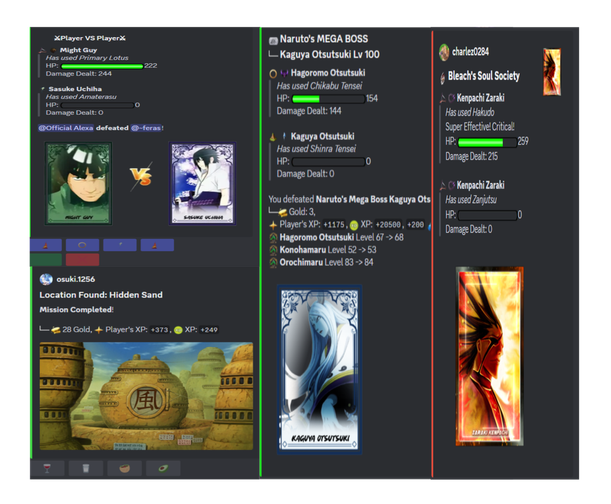Screen dimensions: 611x504
Task: Click the milk glass reaction button
Action: coord(86,468)
